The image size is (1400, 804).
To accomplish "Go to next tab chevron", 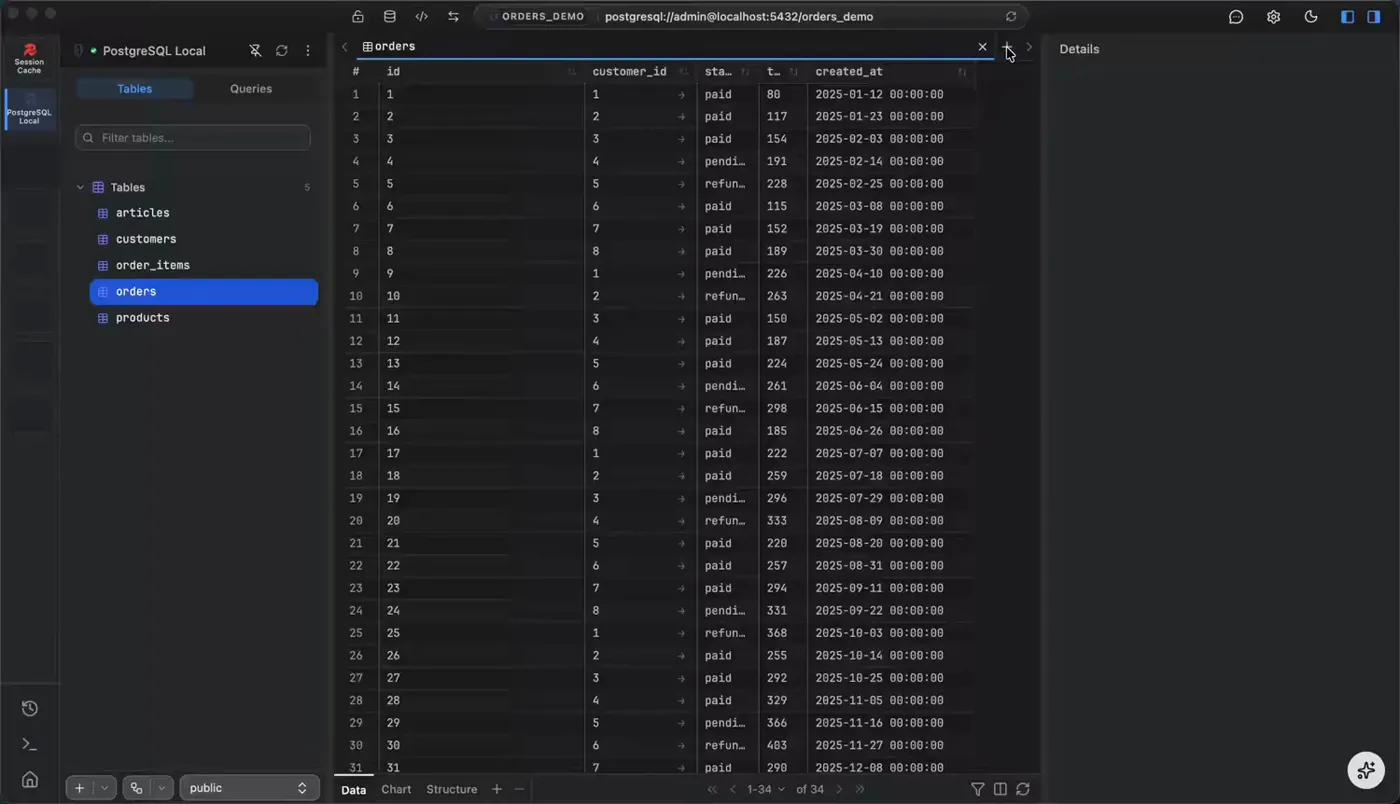I will 1029,47.
